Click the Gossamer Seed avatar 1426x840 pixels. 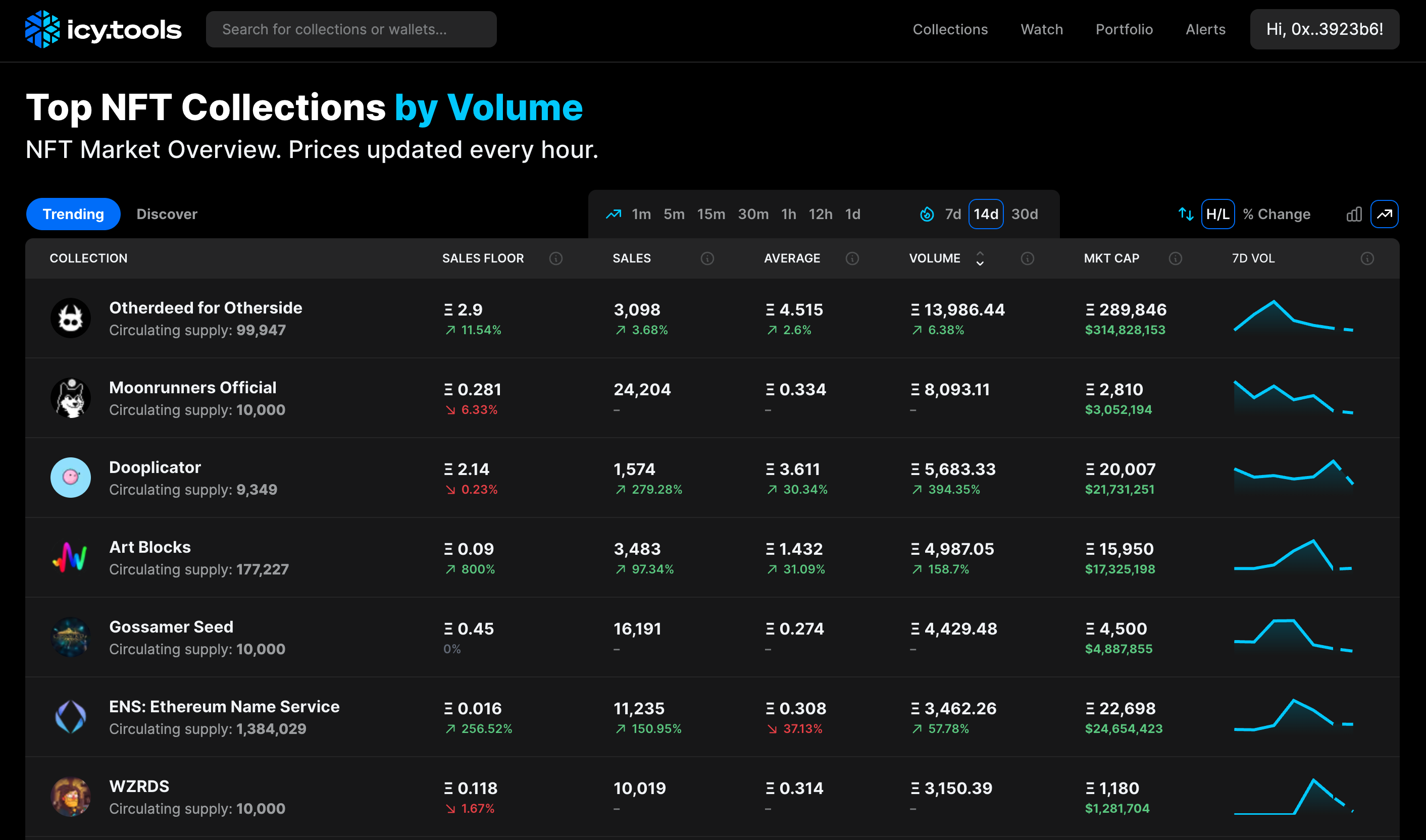pos(71,638)
